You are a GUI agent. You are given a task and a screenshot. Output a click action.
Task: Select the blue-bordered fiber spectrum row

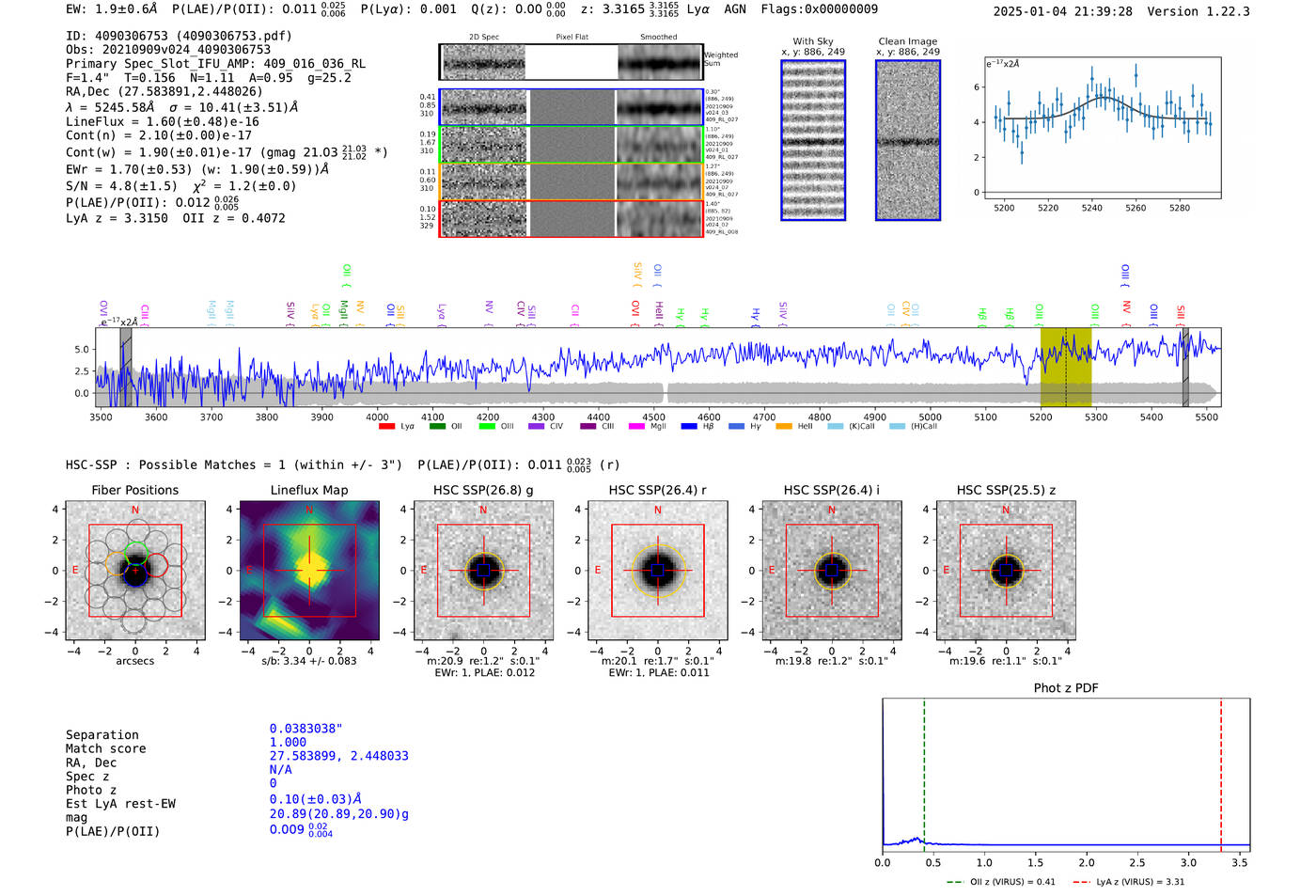[572, 107]
